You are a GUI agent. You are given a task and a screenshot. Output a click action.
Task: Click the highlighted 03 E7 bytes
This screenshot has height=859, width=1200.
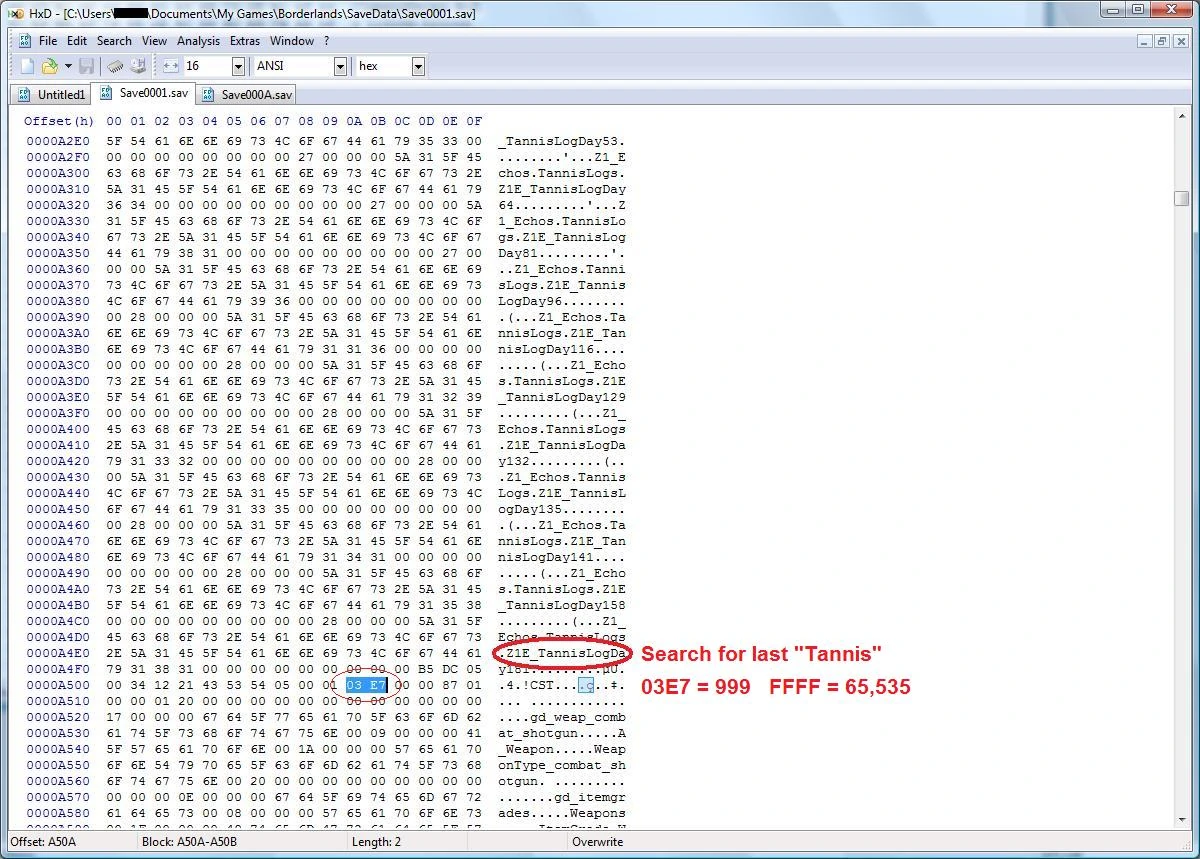tap(366, 685)
